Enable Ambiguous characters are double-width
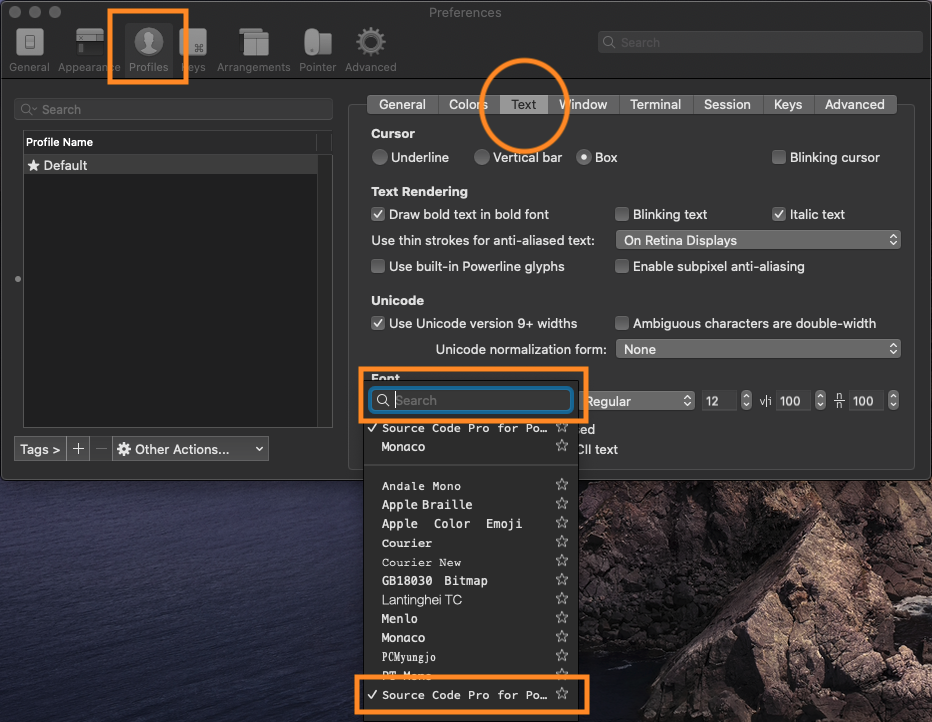The height and width of the screenshot is (722, 932). 622,323
